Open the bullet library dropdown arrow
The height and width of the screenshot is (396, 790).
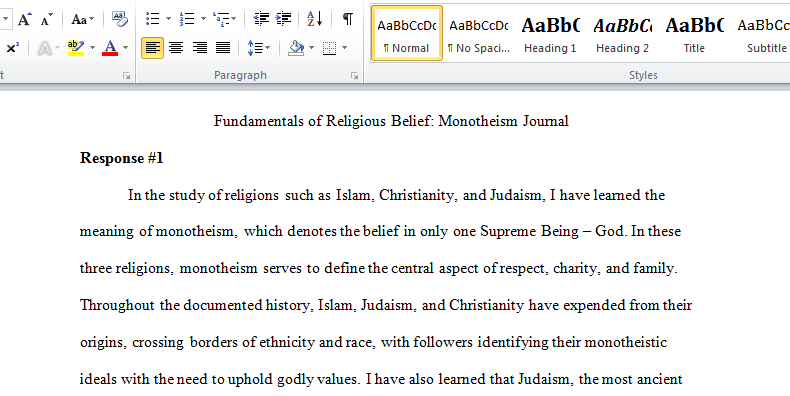[168, 19]
